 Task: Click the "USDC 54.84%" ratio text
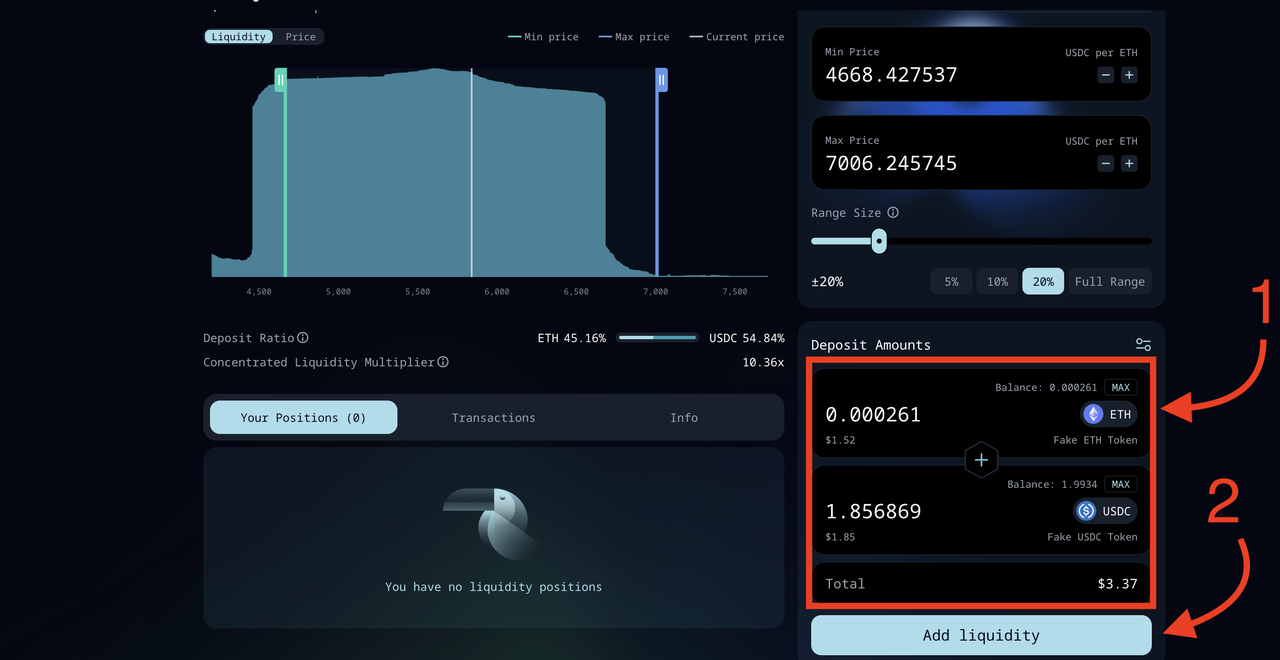tap(747, 338)
